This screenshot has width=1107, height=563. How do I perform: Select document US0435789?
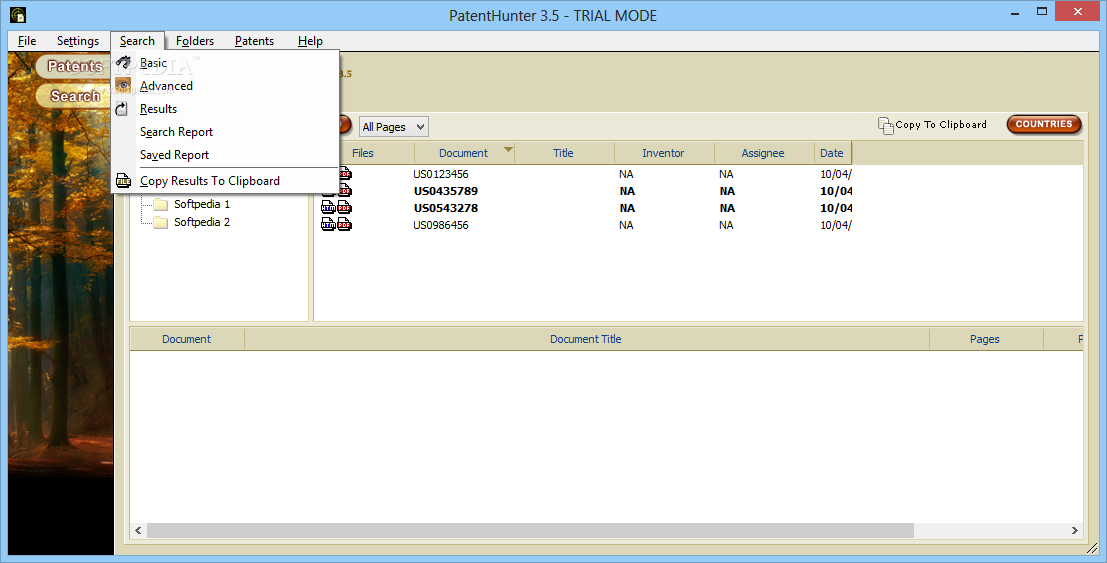445,191
